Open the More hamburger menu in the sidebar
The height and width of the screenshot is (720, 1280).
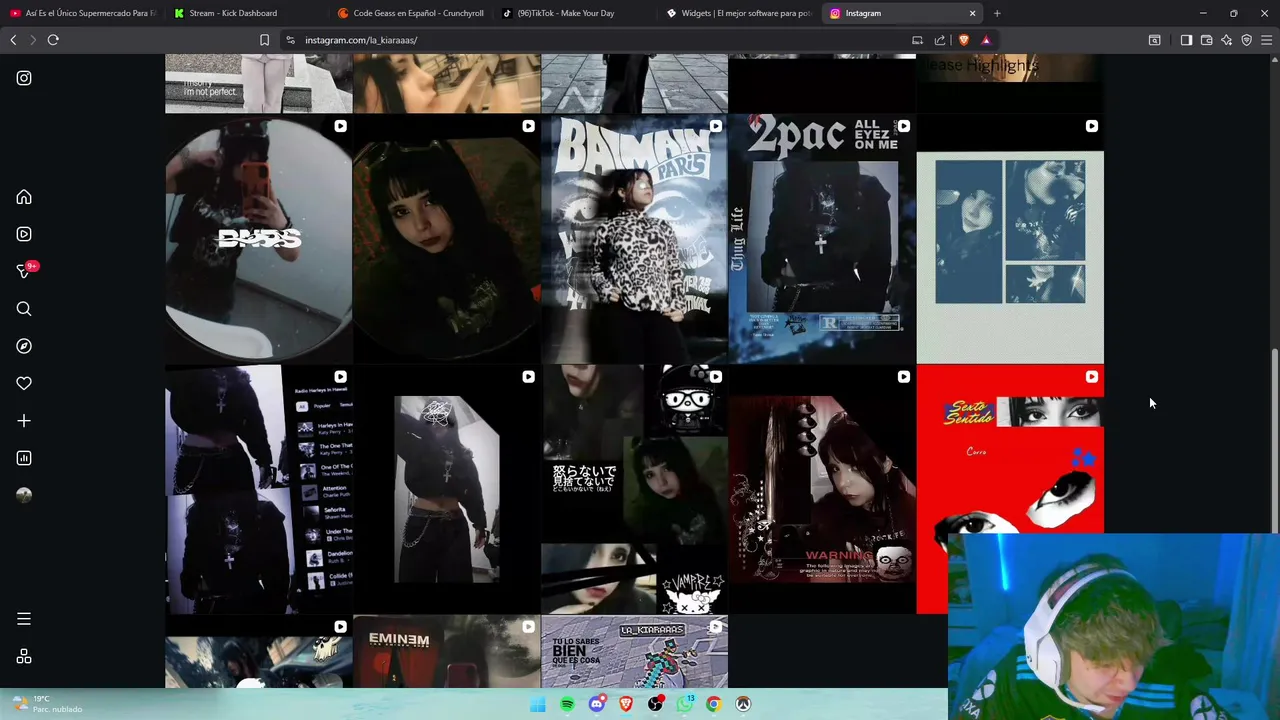[x=24, y=619]
